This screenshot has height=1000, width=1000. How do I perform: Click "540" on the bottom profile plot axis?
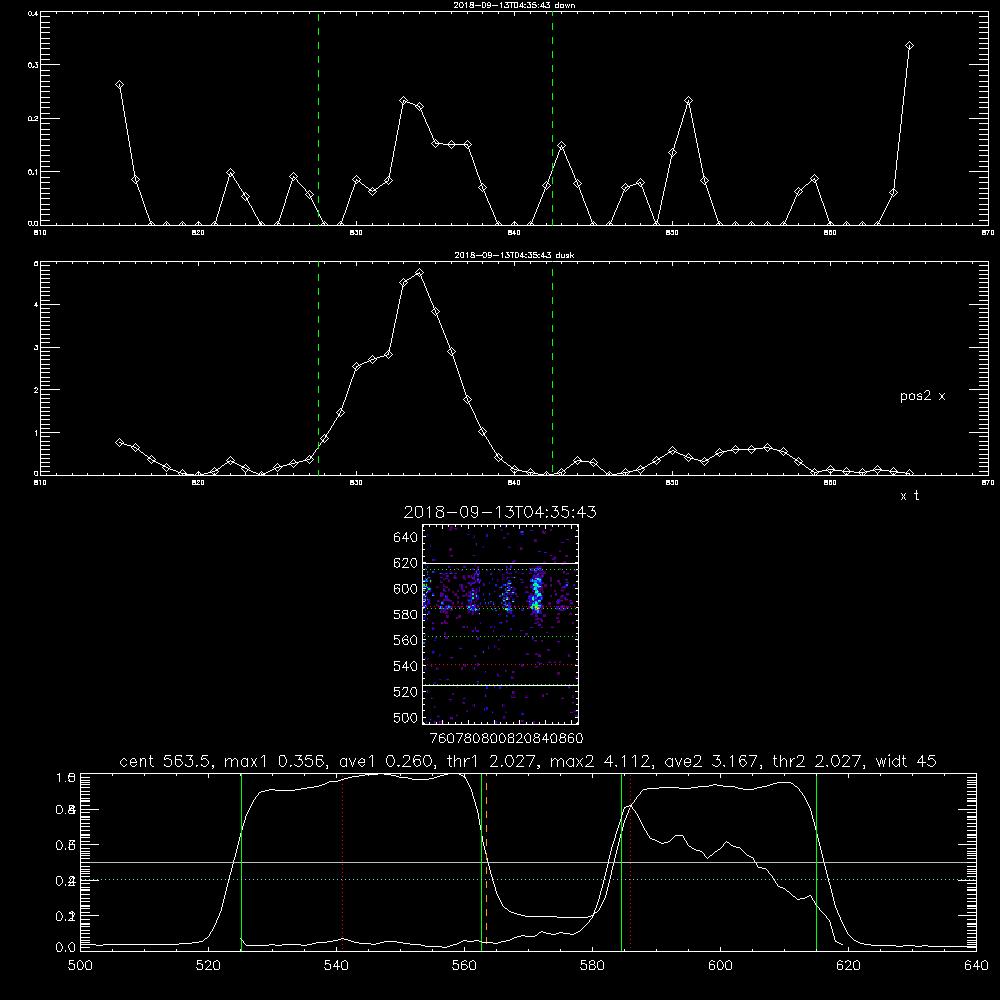pyautogui.click(x=336, y=966)
